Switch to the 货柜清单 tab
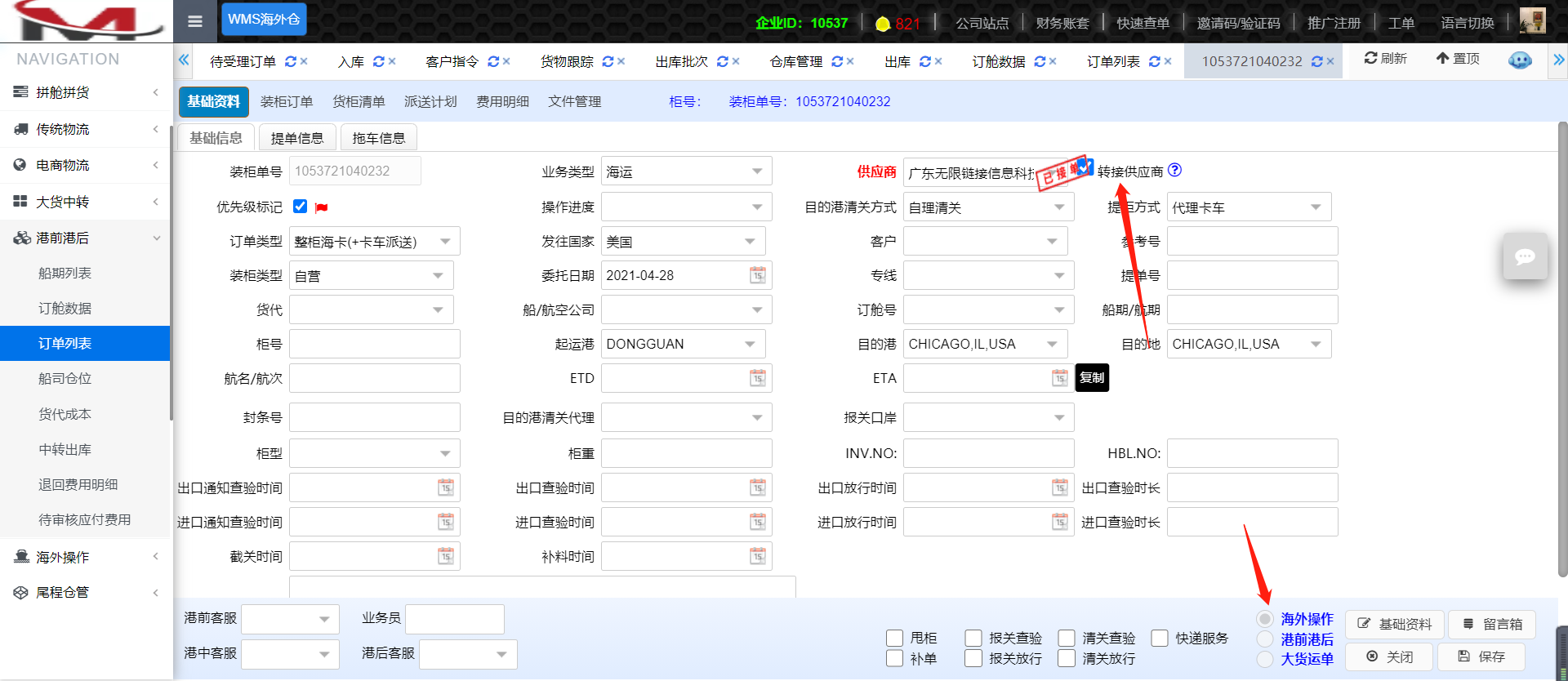 pyautogui.click(x=359, y=102)
